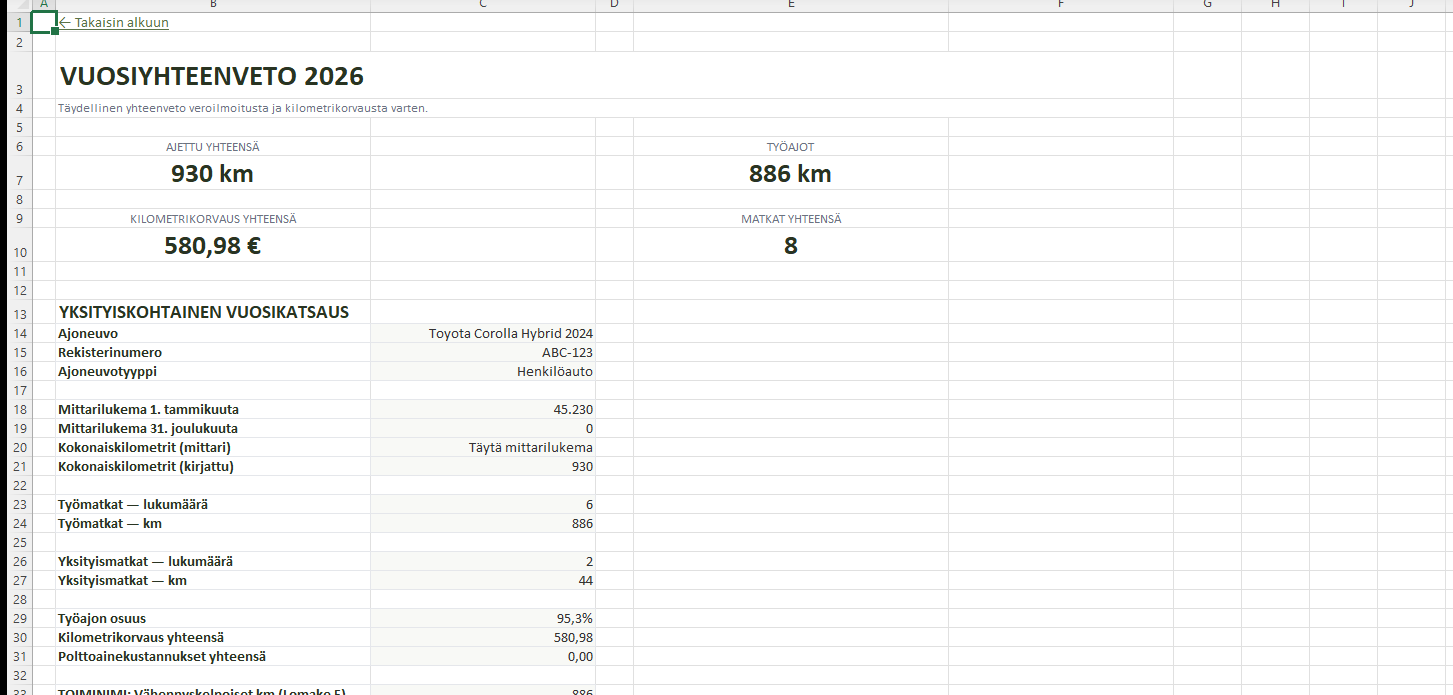Viewport: 1453px width, 695px height.
Task: Click the Matkat yhteensä value 8
Action: tap(790, 246)
